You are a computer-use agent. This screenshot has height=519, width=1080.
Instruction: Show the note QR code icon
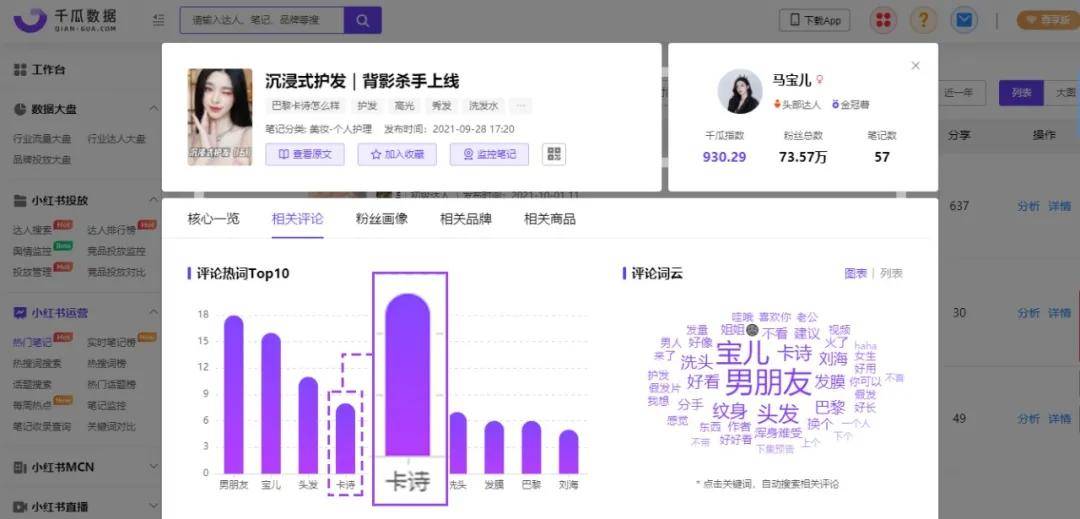click(554, 154)
